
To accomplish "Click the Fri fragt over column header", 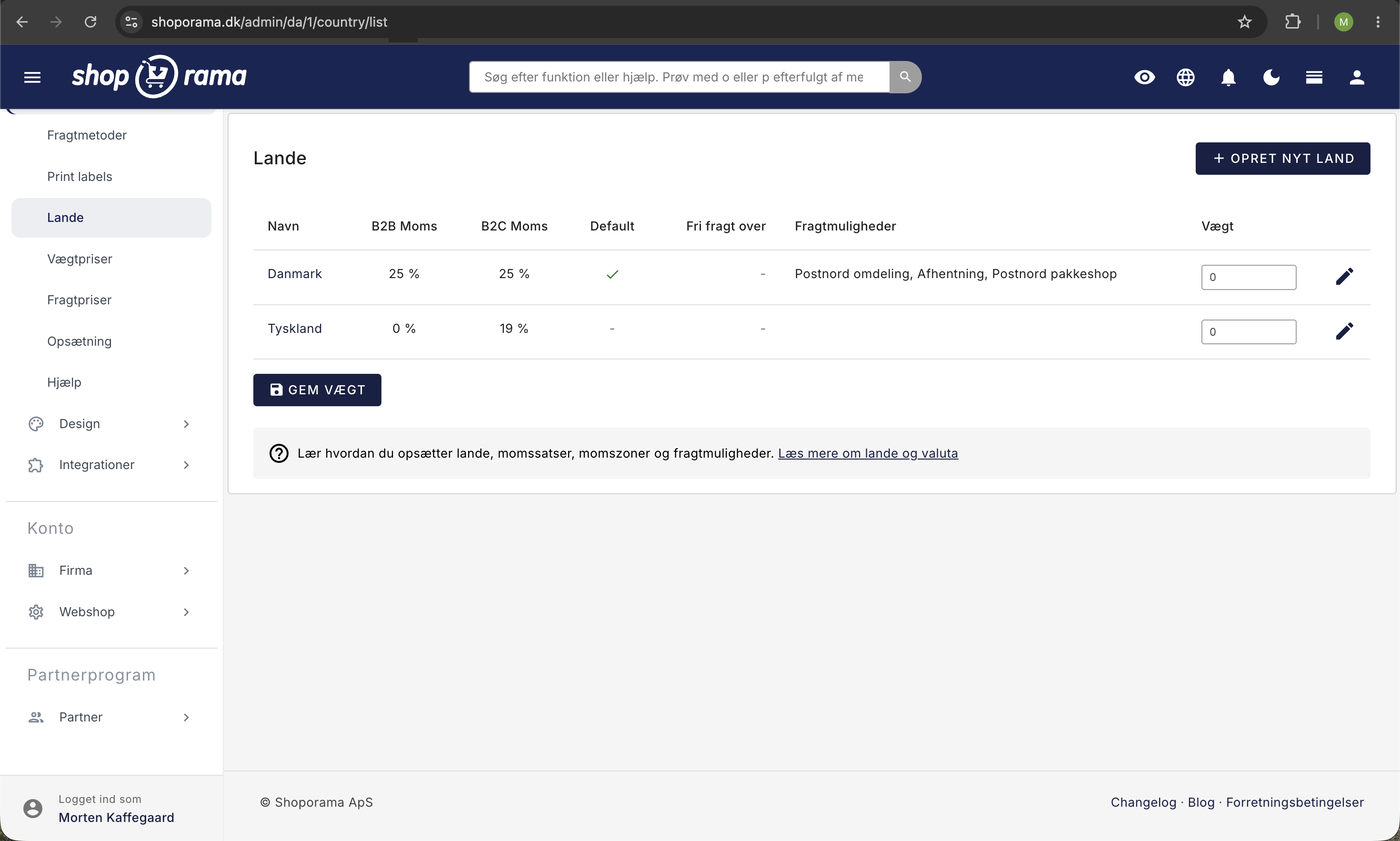I will (726, 226).
